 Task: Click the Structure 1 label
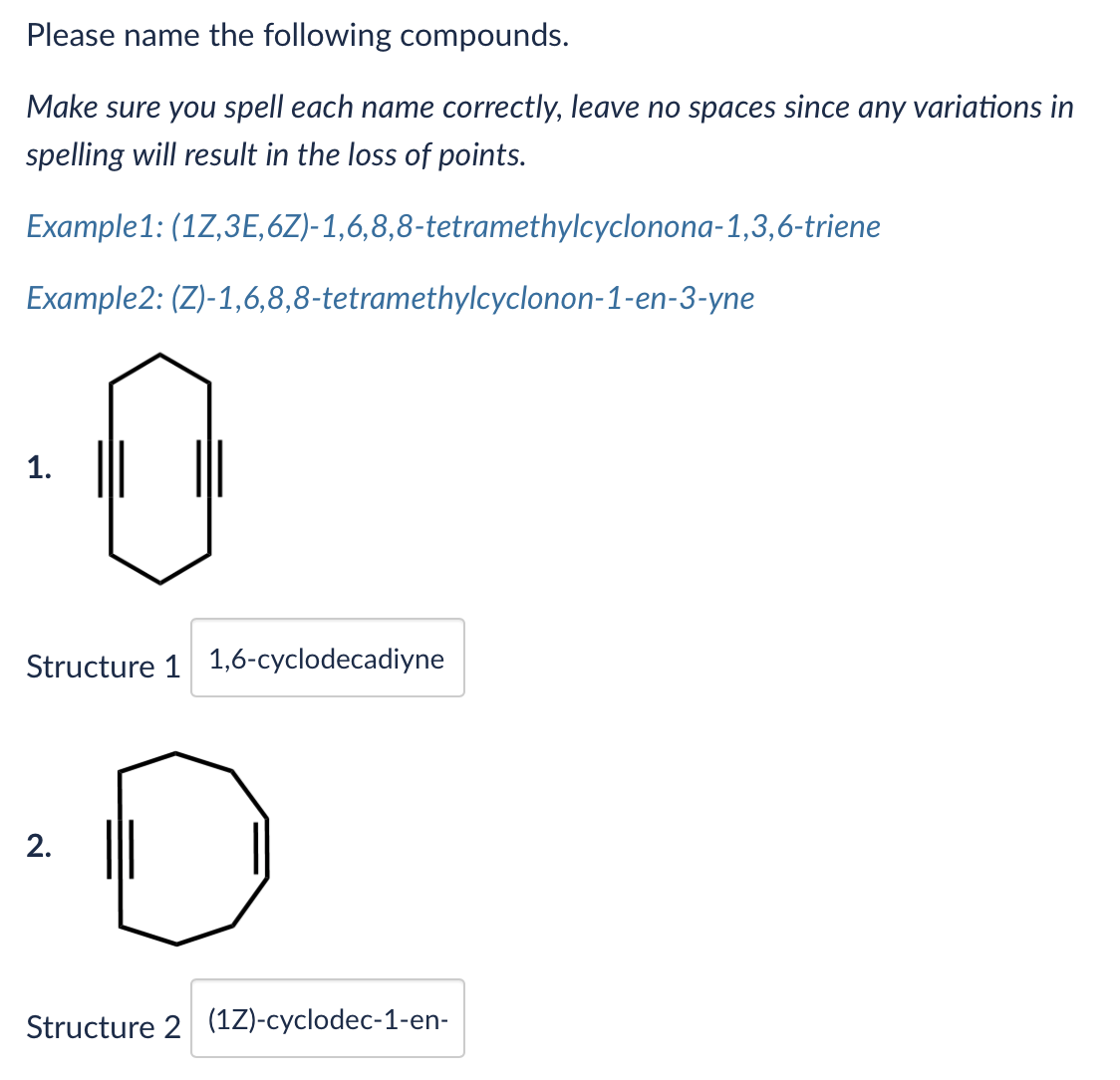tap(103, 667)
